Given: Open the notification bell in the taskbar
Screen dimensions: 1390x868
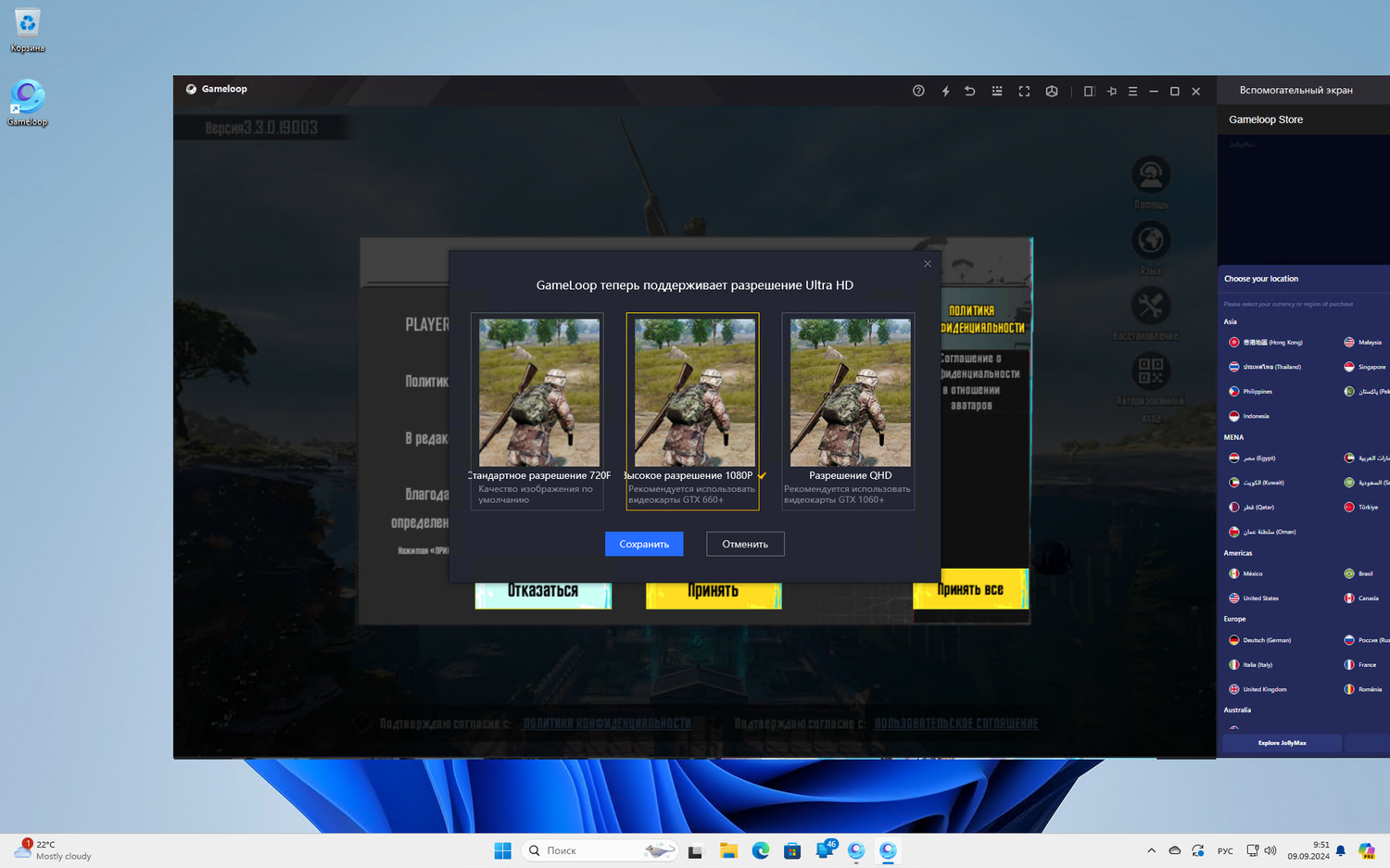Looking at the screenshot, I should pos(1340,850).
